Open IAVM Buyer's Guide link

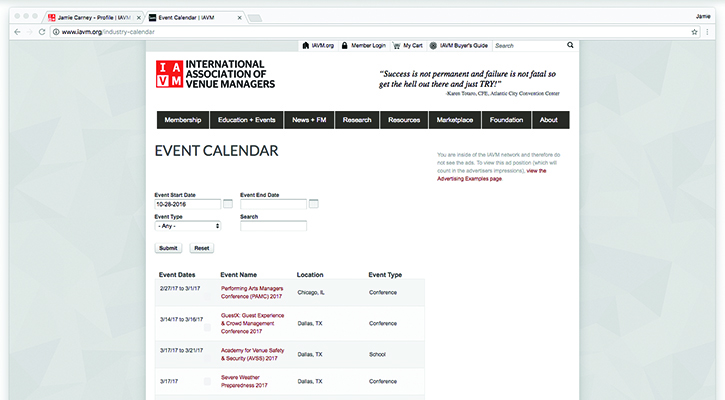[459, 45]
